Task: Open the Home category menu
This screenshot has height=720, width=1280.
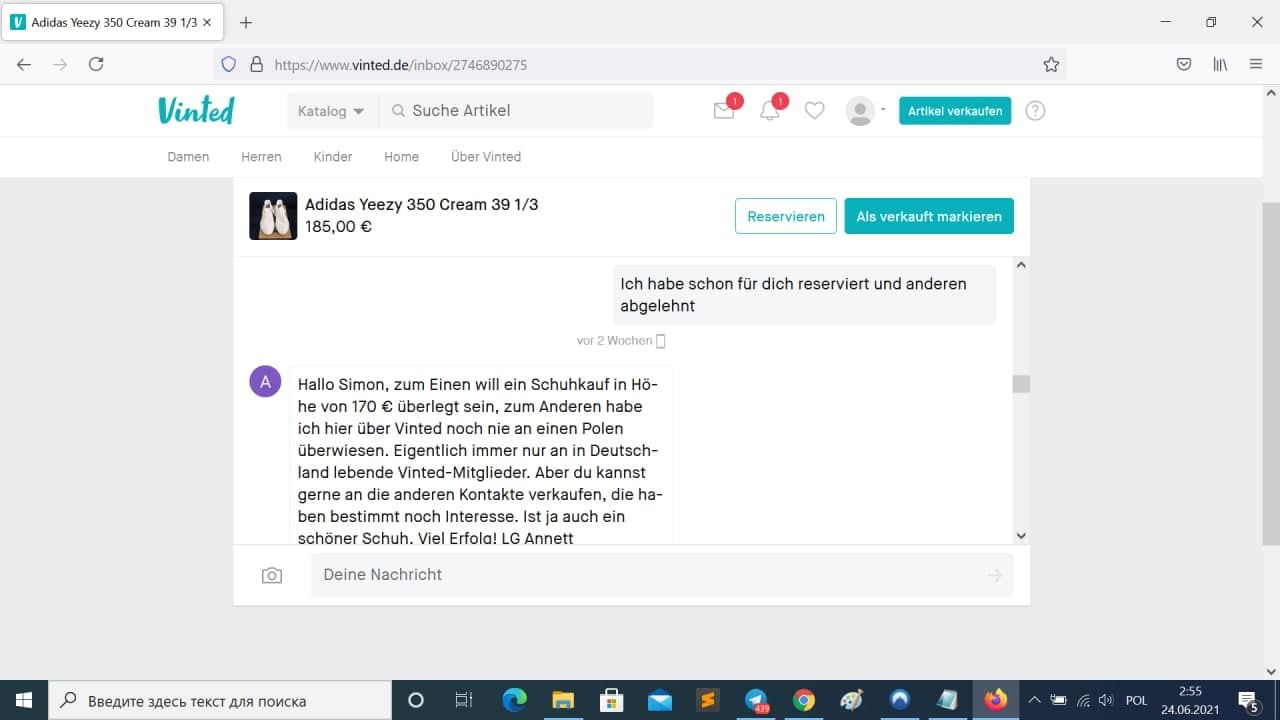Action: [401, 157]
